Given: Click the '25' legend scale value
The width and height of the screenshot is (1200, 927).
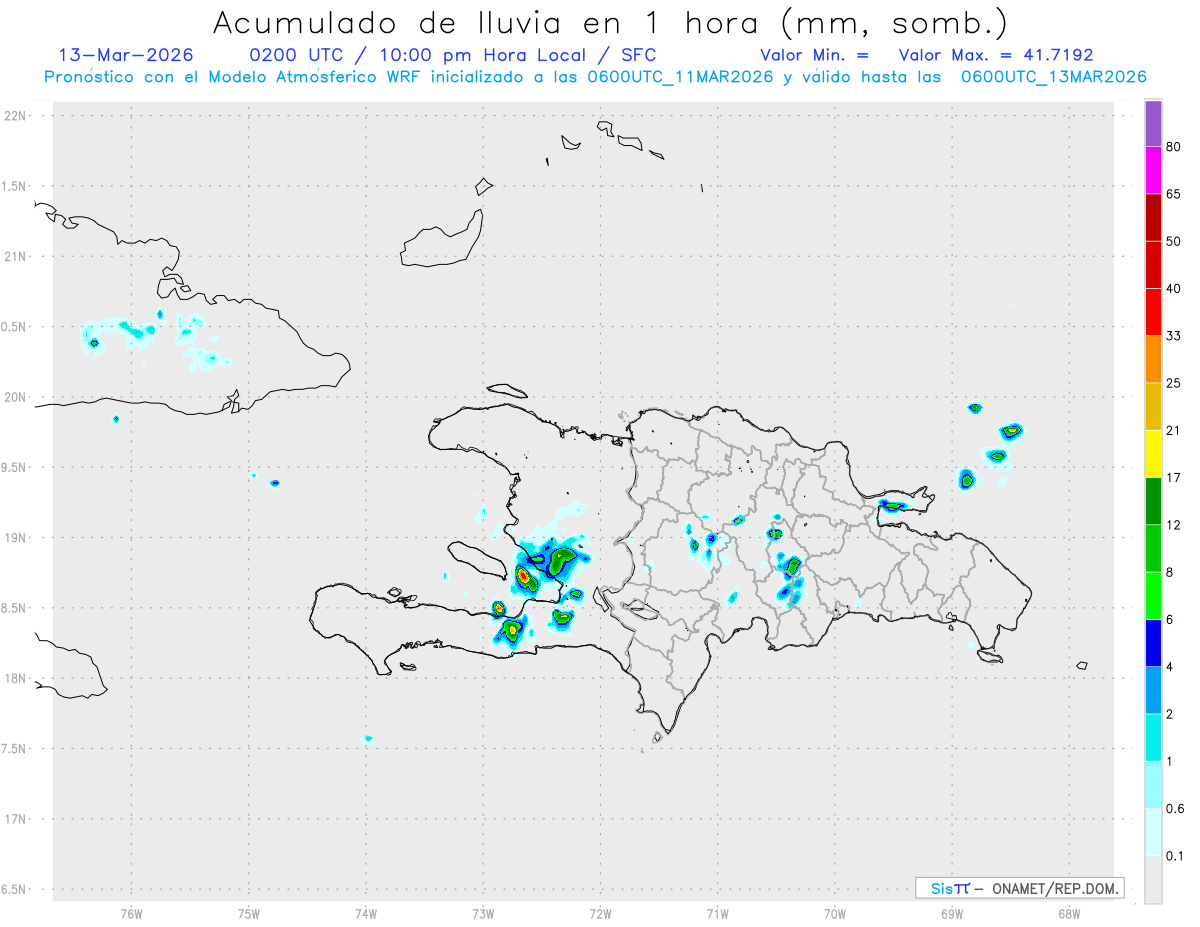Looking at the screenshot, I should 1174,383.
